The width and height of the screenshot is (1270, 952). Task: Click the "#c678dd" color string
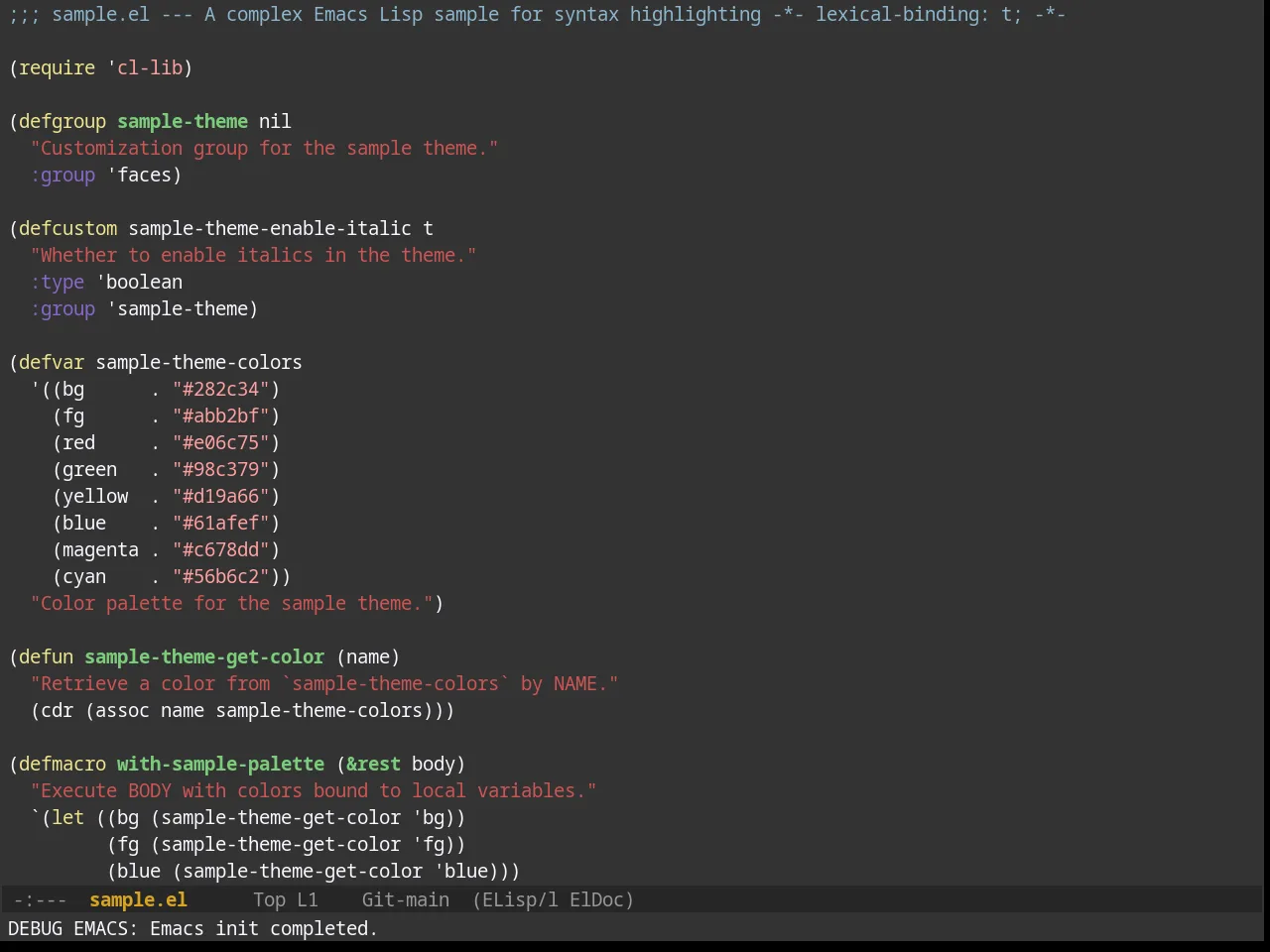pyautogui.click(x=220, y=549)
